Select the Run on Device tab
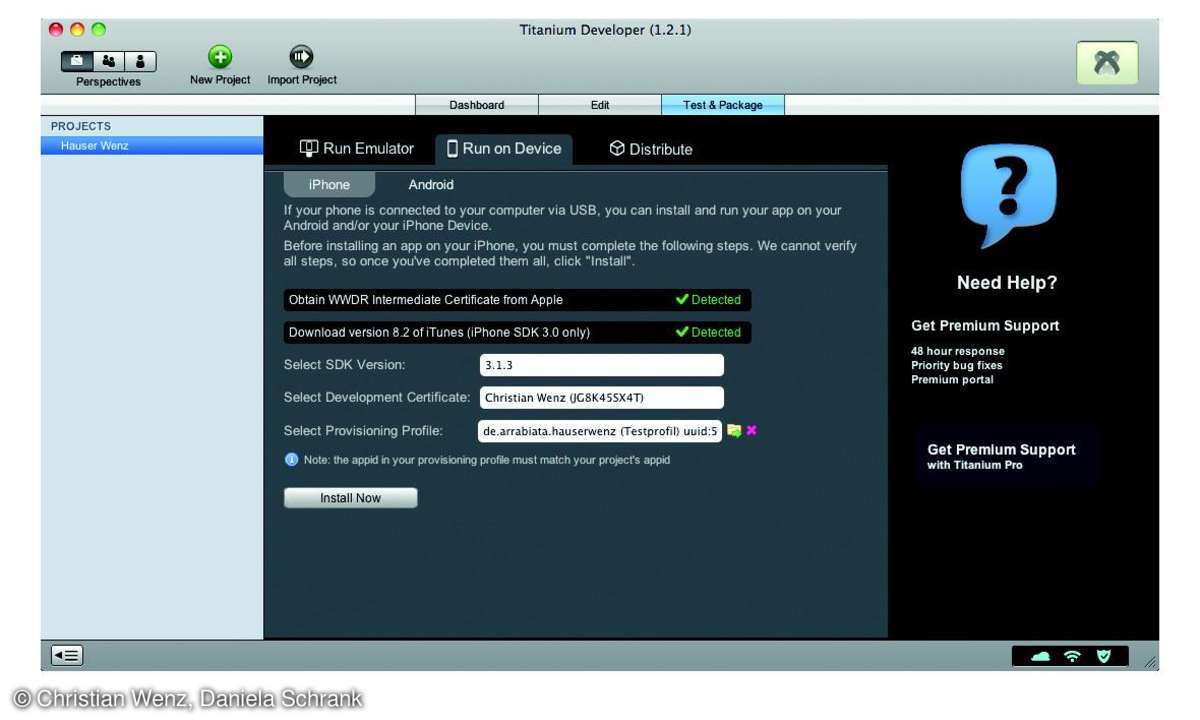This screenshot has width=1200, height=720. [x=504, y=149]
